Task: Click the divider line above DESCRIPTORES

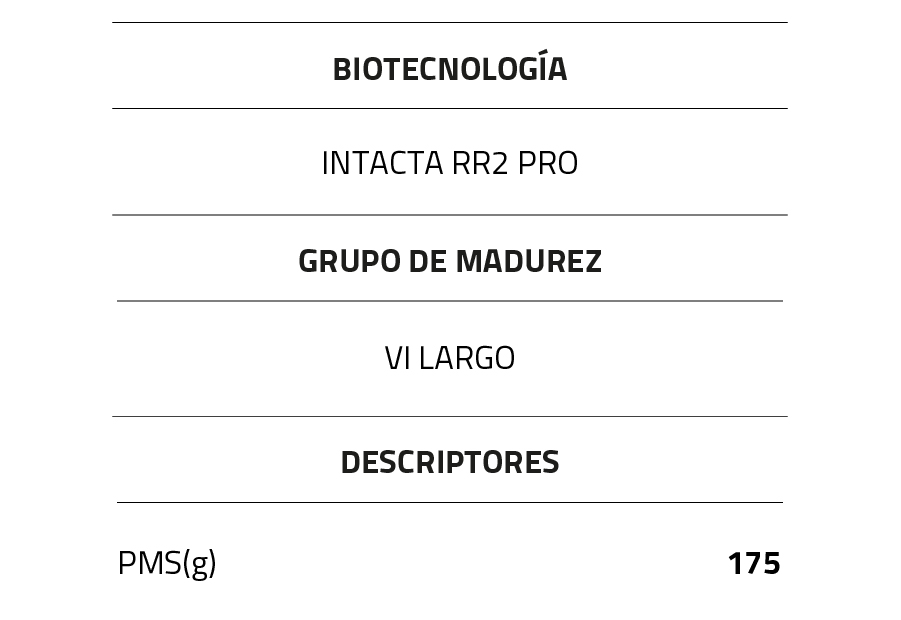Action: 450,416
